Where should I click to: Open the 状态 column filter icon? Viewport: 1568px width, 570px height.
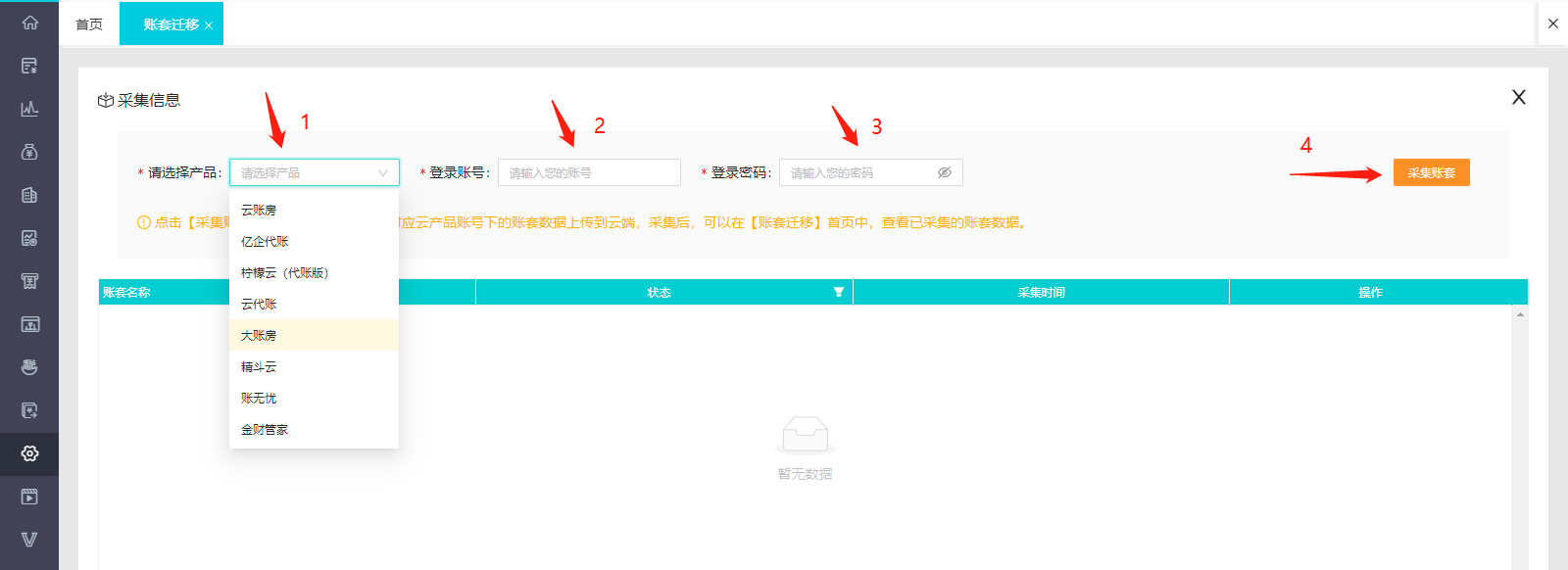[x=839, y=292]
